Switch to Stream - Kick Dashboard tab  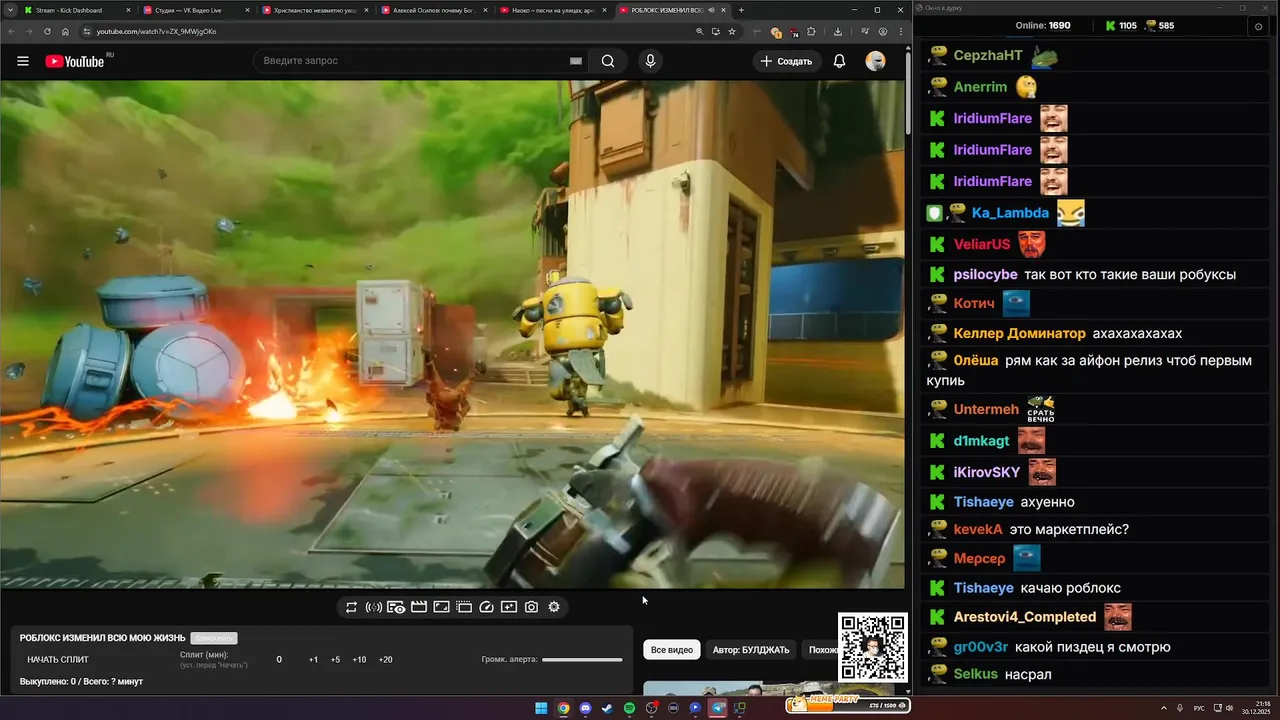[x=78, y=10]
